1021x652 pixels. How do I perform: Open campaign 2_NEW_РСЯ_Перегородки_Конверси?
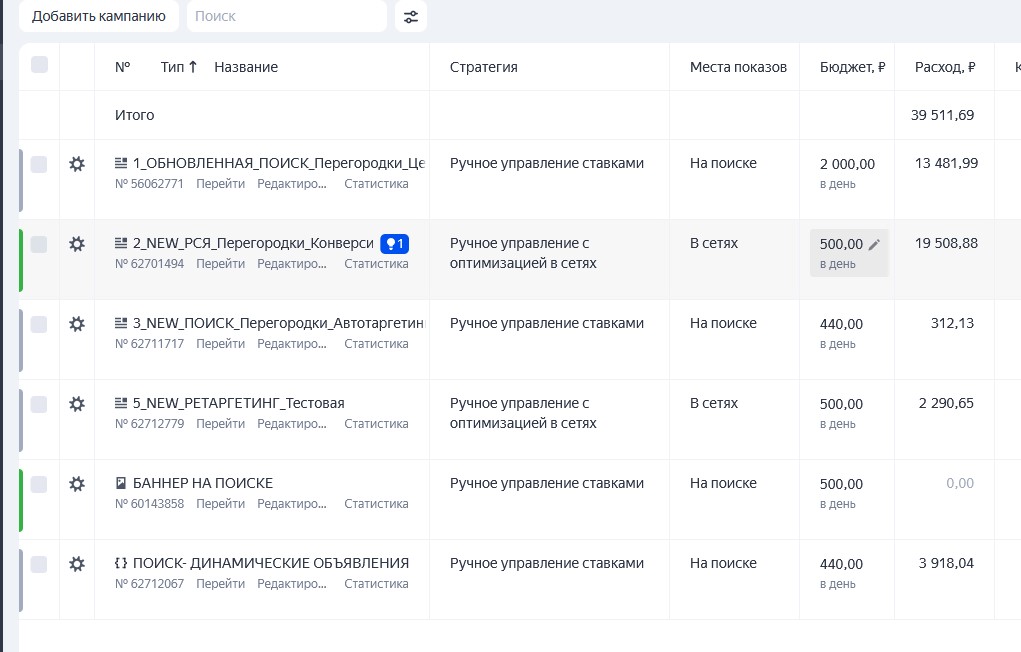[x=253, y=244]
